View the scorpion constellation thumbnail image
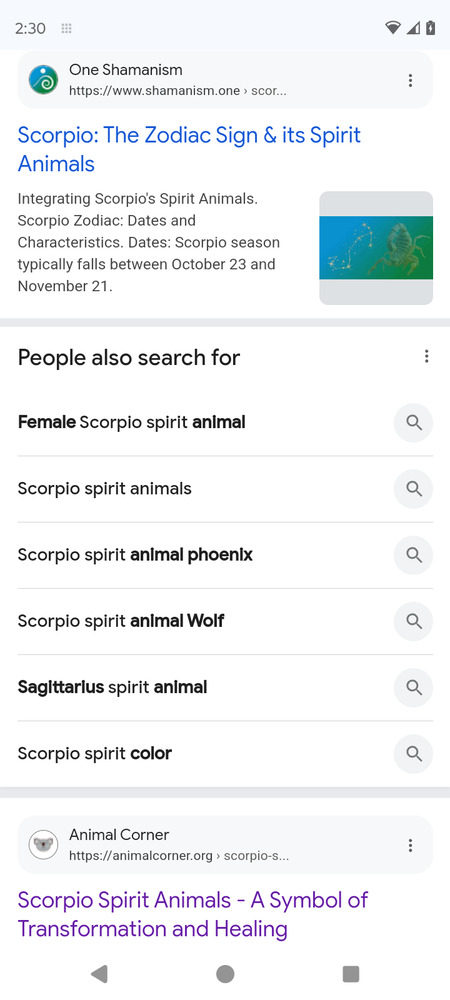Screen dimensions: 450x1000 [376, 248]
